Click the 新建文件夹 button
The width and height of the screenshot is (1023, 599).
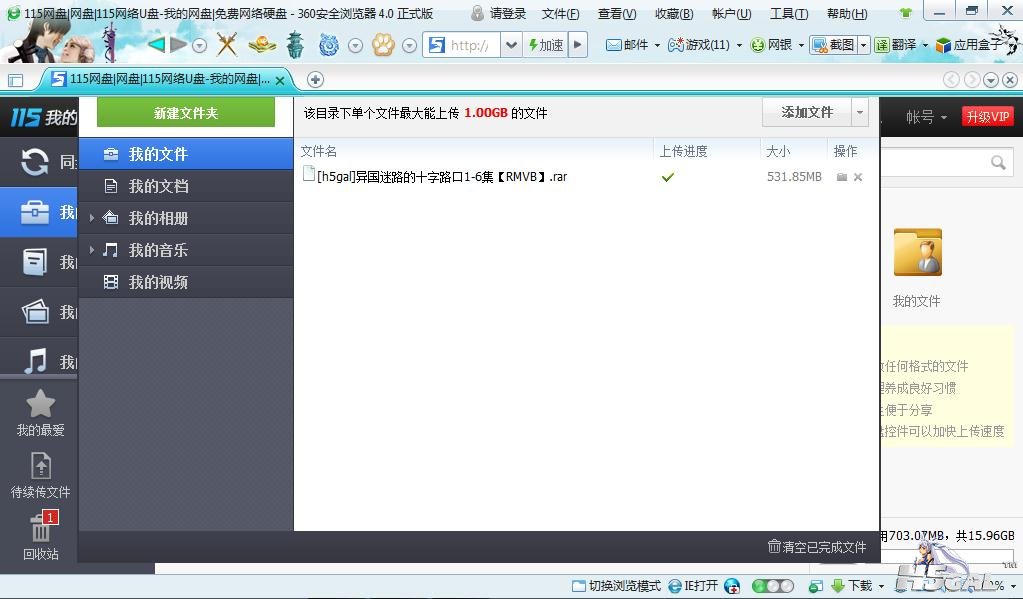(x=185, y=113)
